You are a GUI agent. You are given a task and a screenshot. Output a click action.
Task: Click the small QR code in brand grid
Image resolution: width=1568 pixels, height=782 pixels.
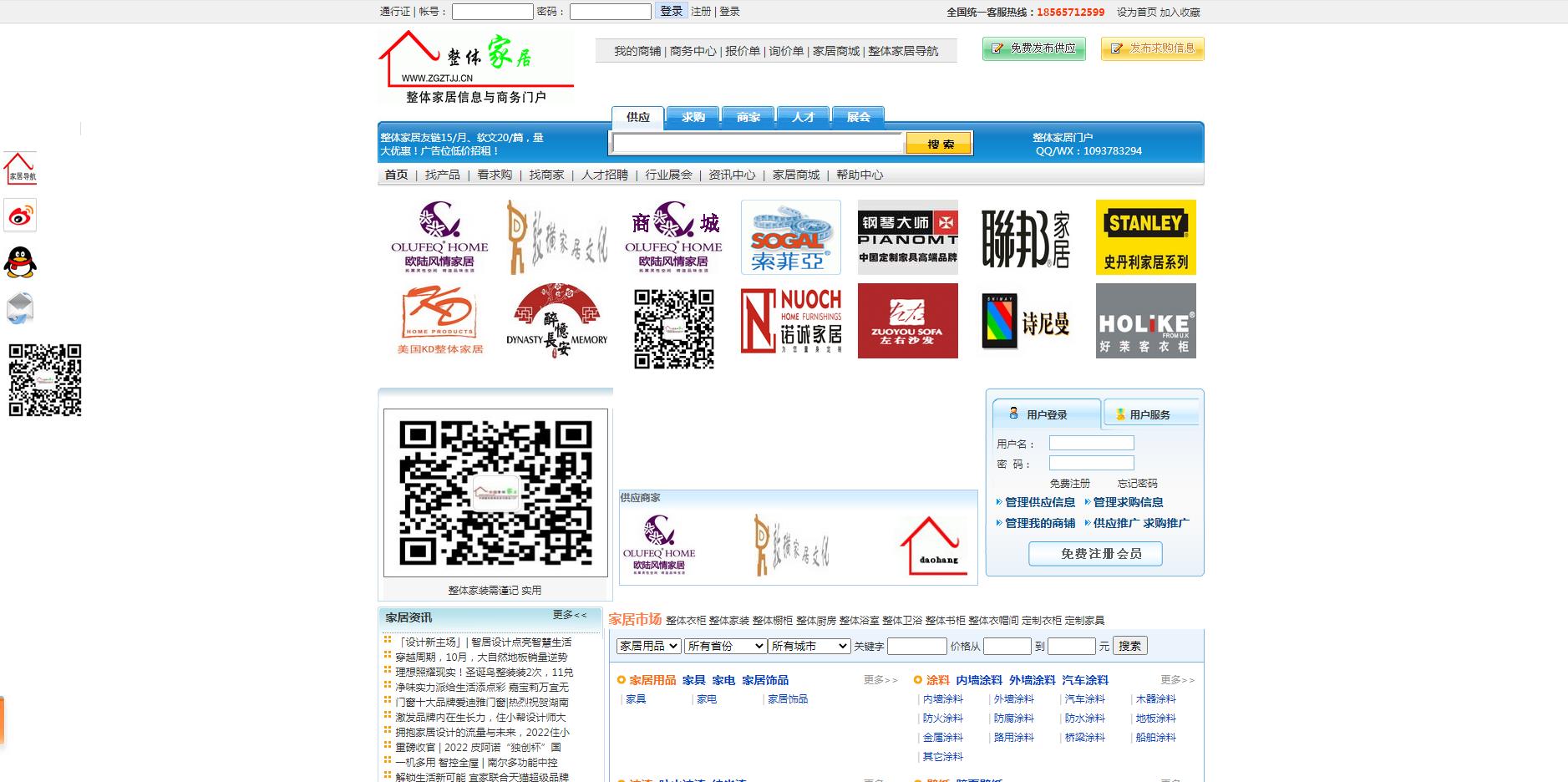(674, 329)
